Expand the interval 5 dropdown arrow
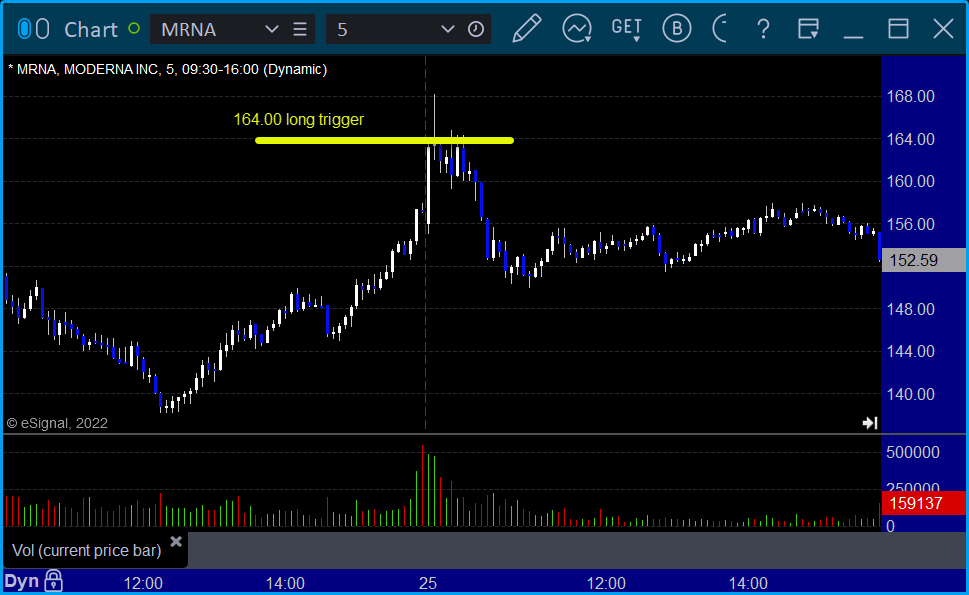This screenshot has width=969, height=595. [x=447, y=29]
